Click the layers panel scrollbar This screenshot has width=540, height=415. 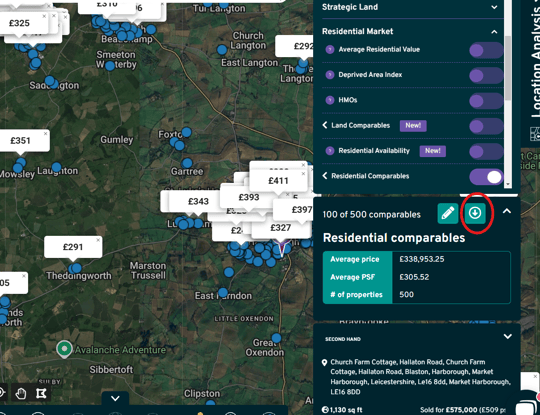click(507, 67)
